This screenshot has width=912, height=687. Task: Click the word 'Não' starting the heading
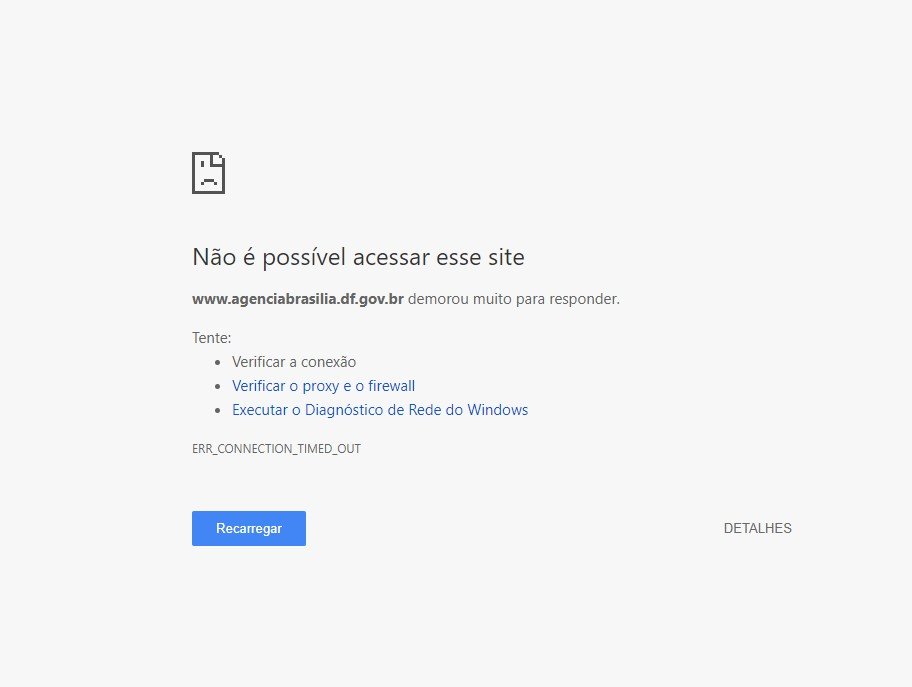click(214, 257)
